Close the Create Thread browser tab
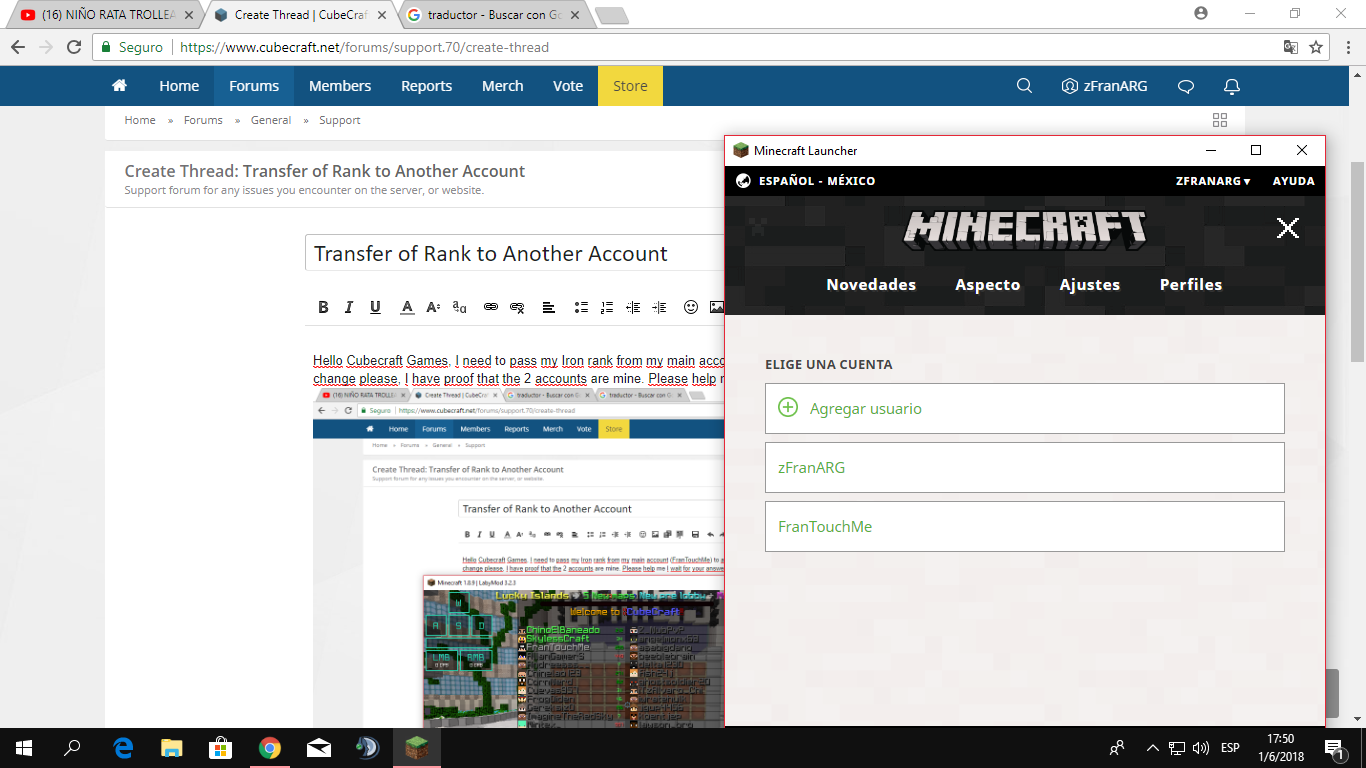 [384, 15]
